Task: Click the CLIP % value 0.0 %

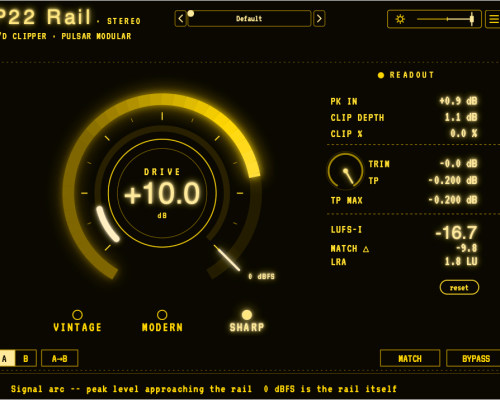Action: [464, 134]
